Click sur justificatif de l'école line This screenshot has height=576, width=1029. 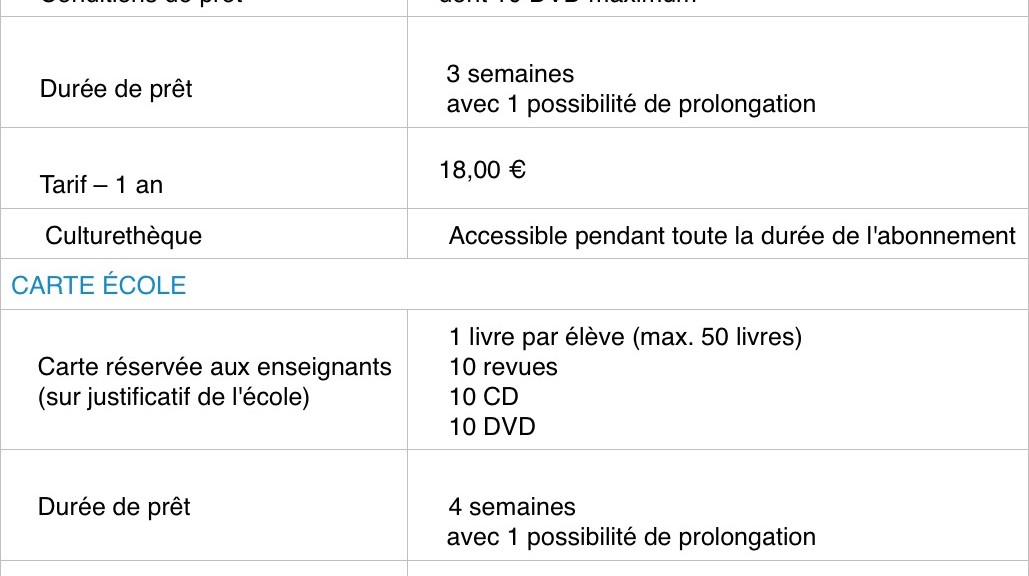pyautogui.click(x=173, y=397)
